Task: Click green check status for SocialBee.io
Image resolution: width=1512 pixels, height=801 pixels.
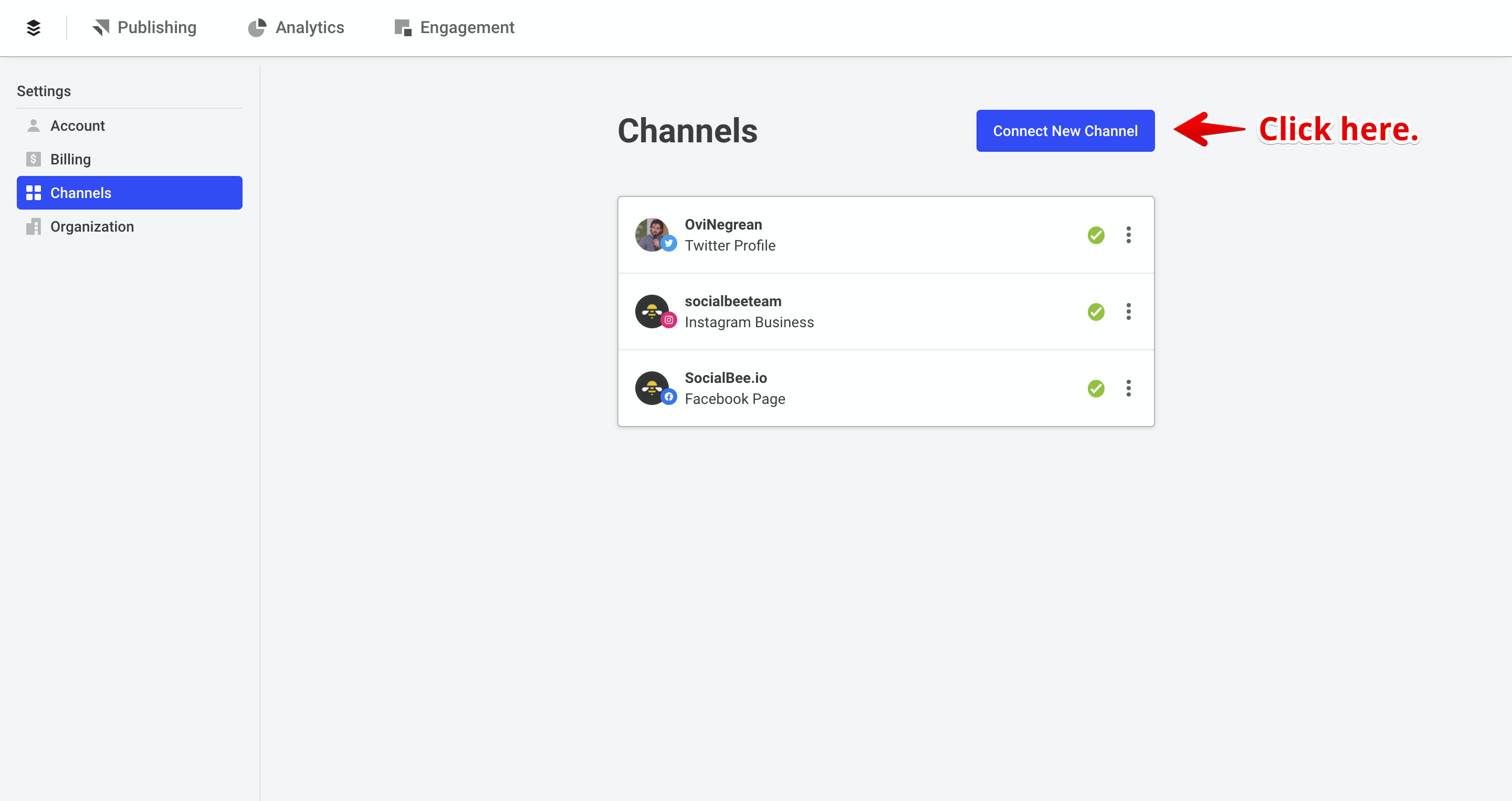Action: 1096,388
